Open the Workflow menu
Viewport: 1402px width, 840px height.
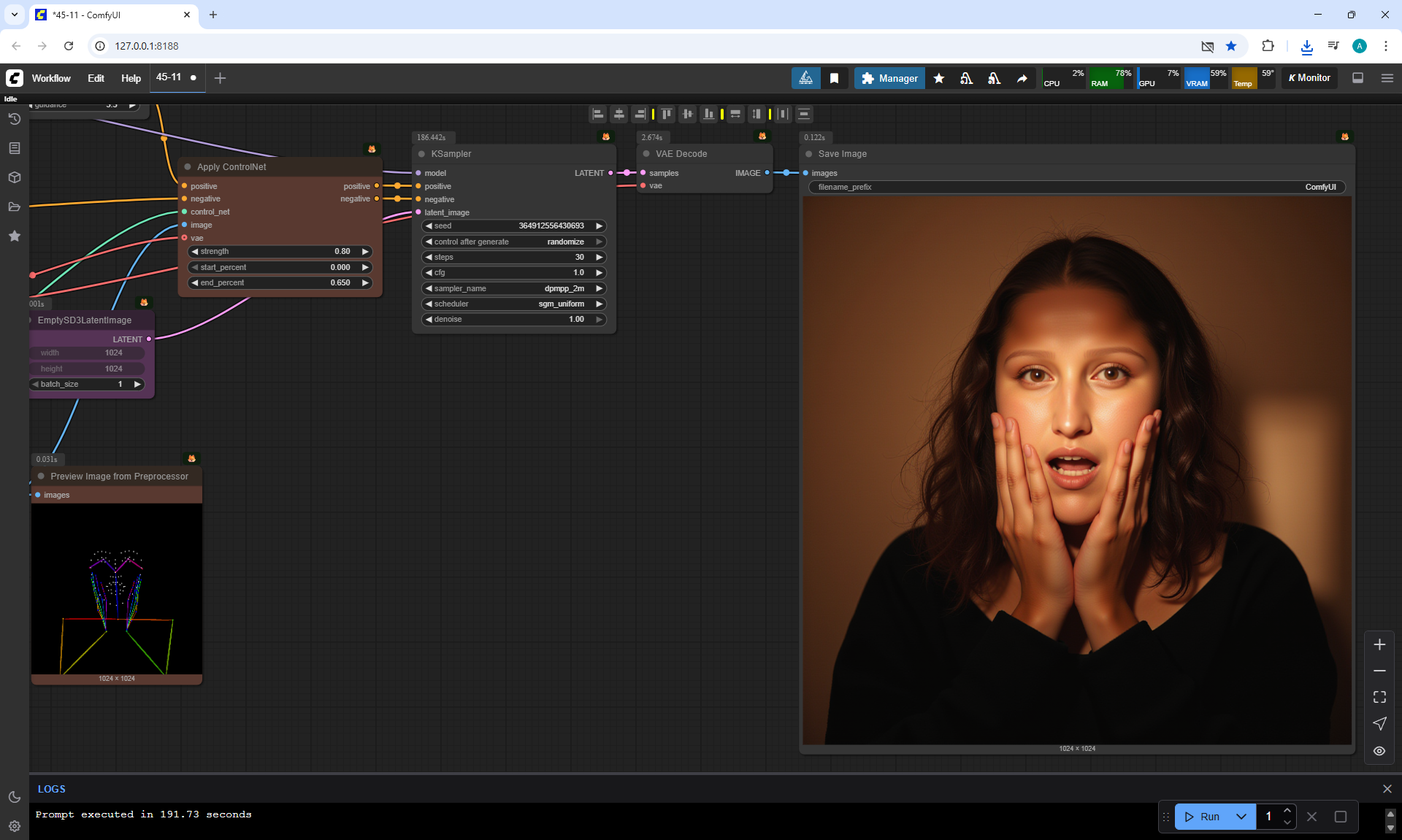(51, 78)
